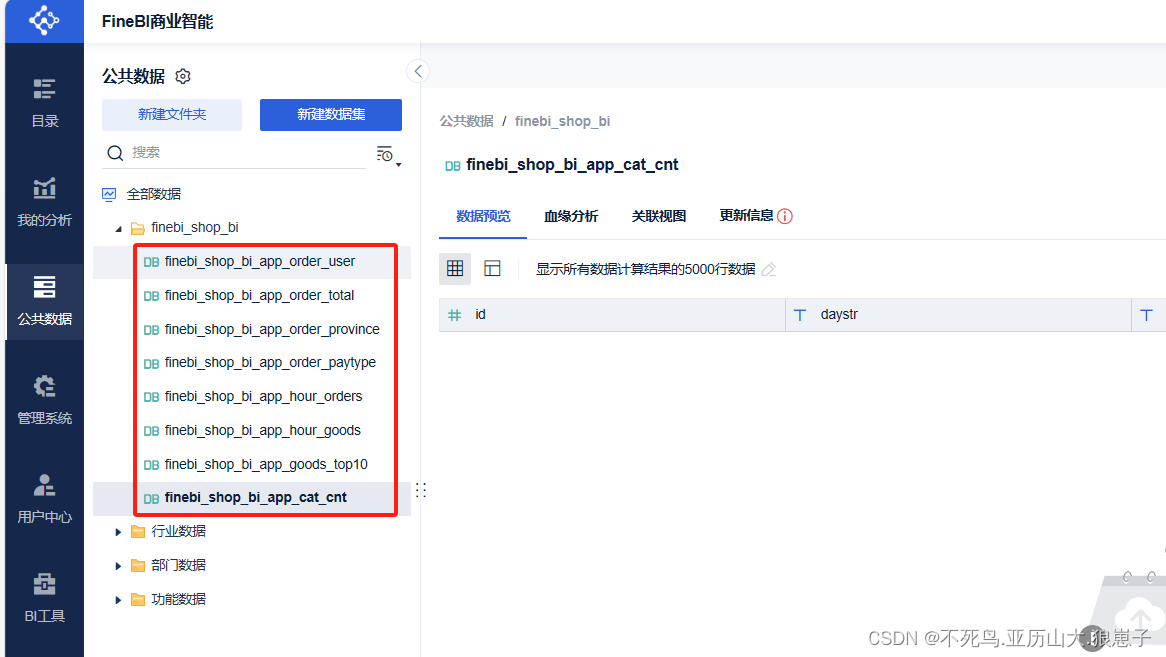Click the 全部数据 label
Image resolution: width=1166 pixels, height=657 pixels.
[154, 195]
